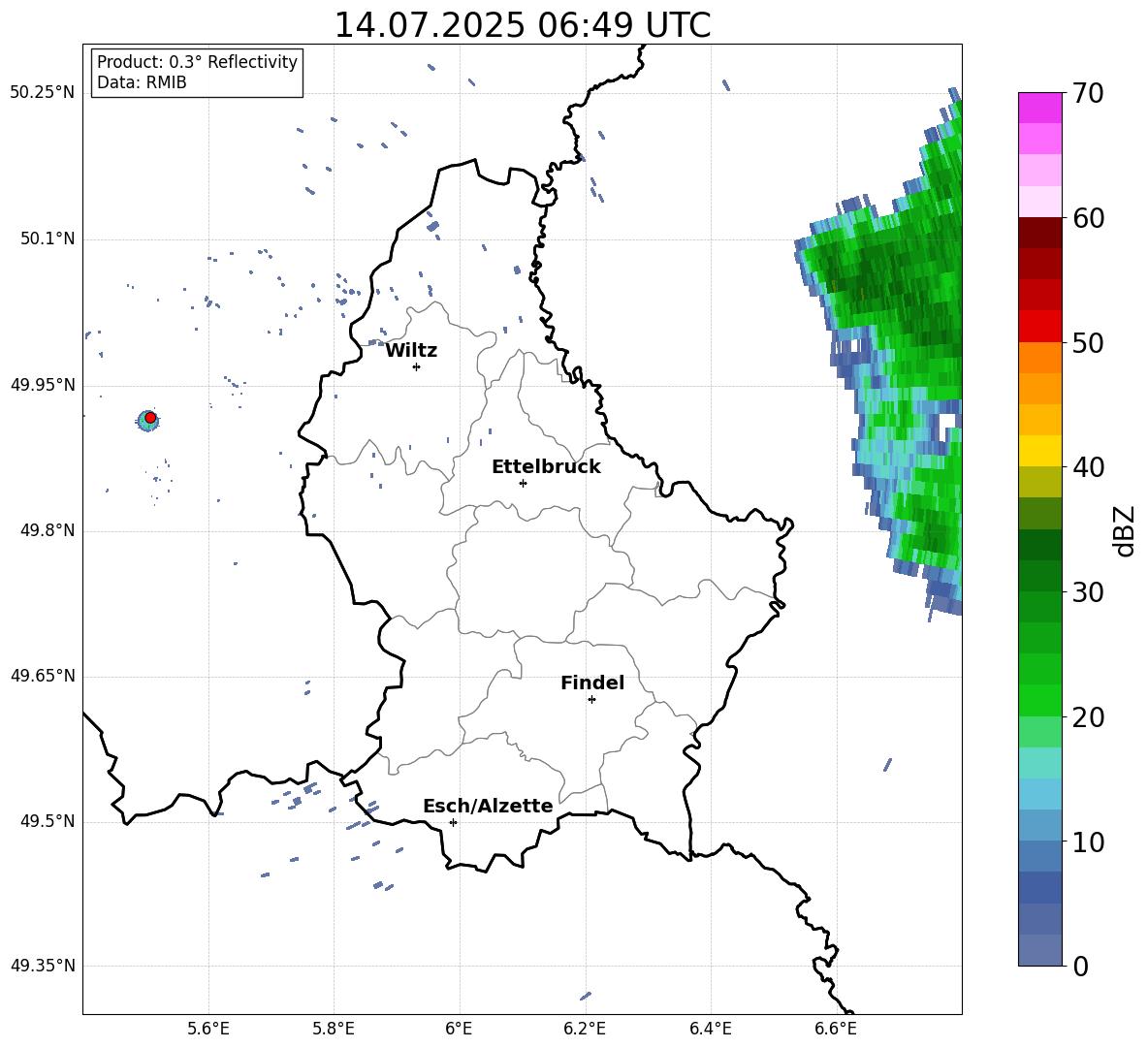This screenshot has height=1048, width=1148.
Task: Click the bright green swatch in the colorbar just above the 20 tick
Action: click(x=1039, y=700)
